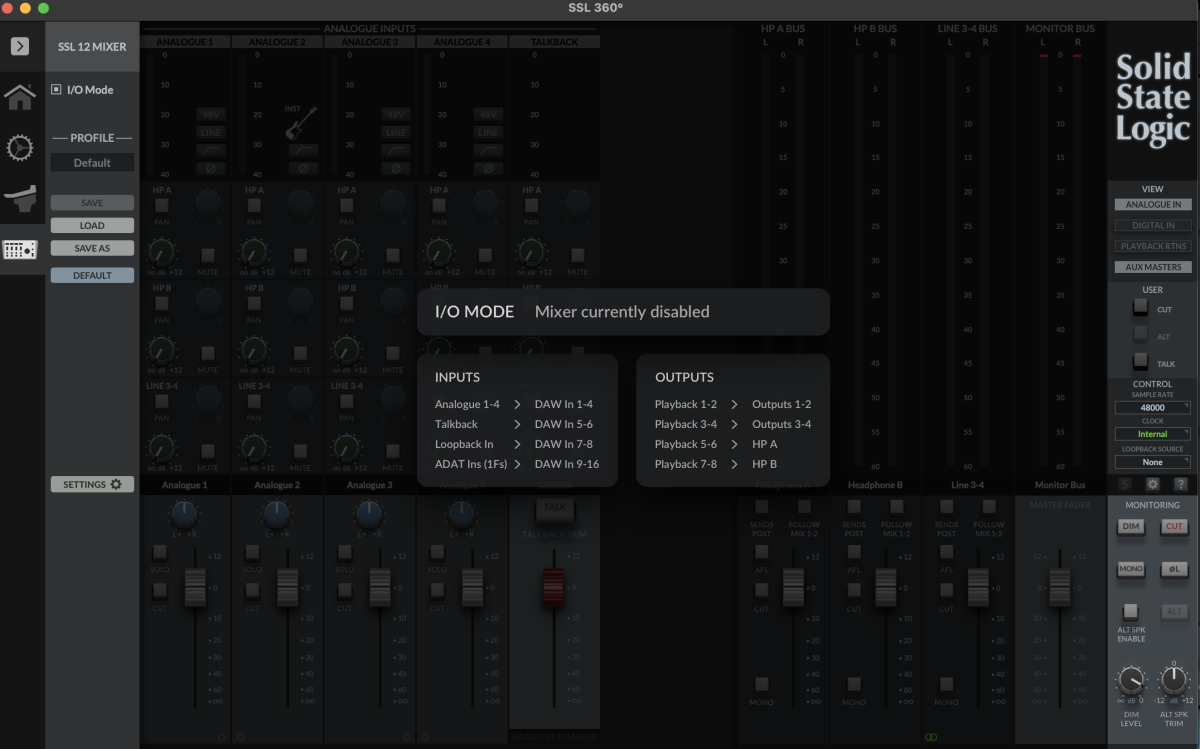Toggle the I/O Mode checkbox

[x=56, y=90]
